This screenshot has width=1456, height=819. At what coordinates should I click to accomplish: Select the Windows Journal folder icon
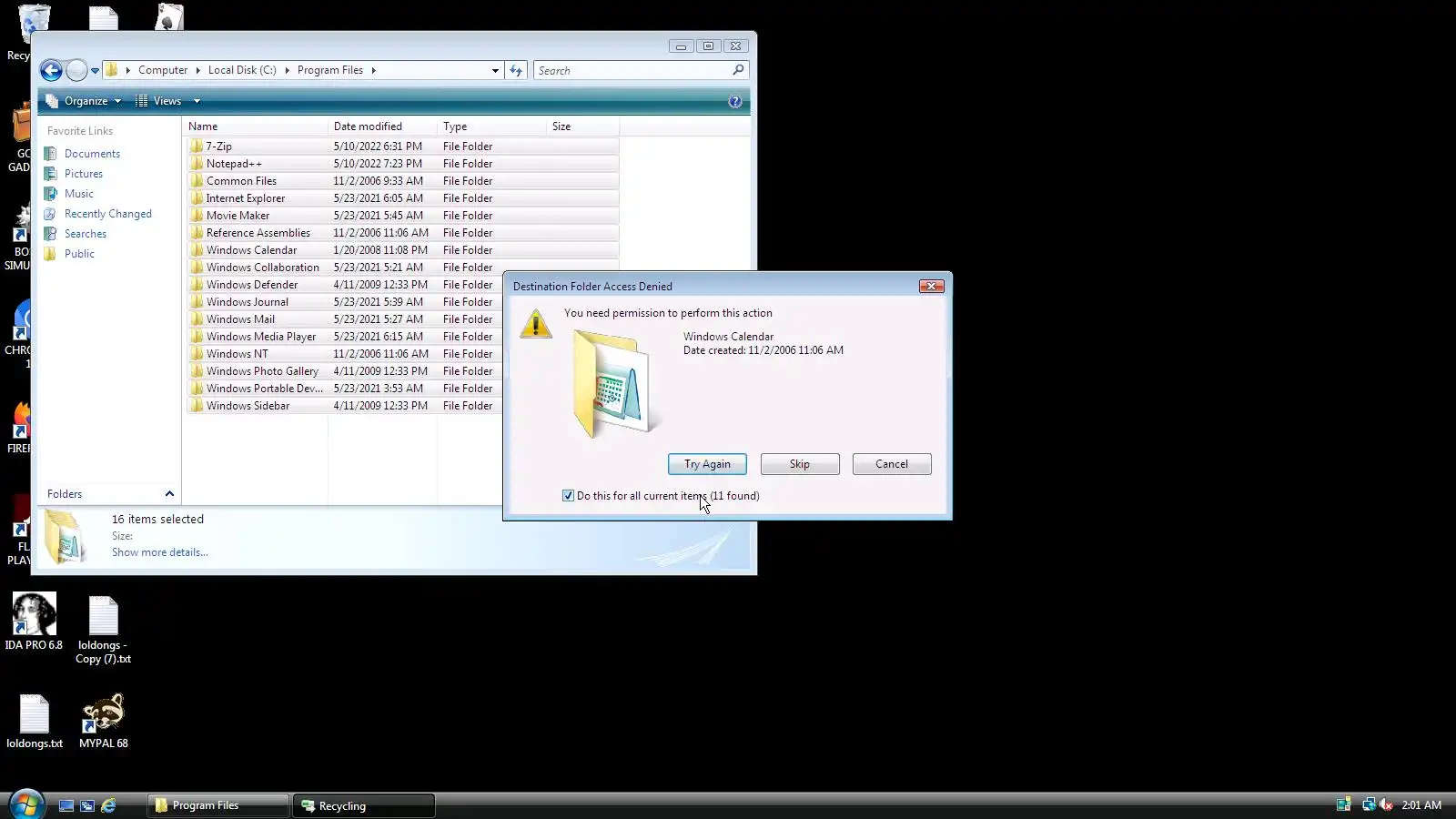(x=197, y=302)
